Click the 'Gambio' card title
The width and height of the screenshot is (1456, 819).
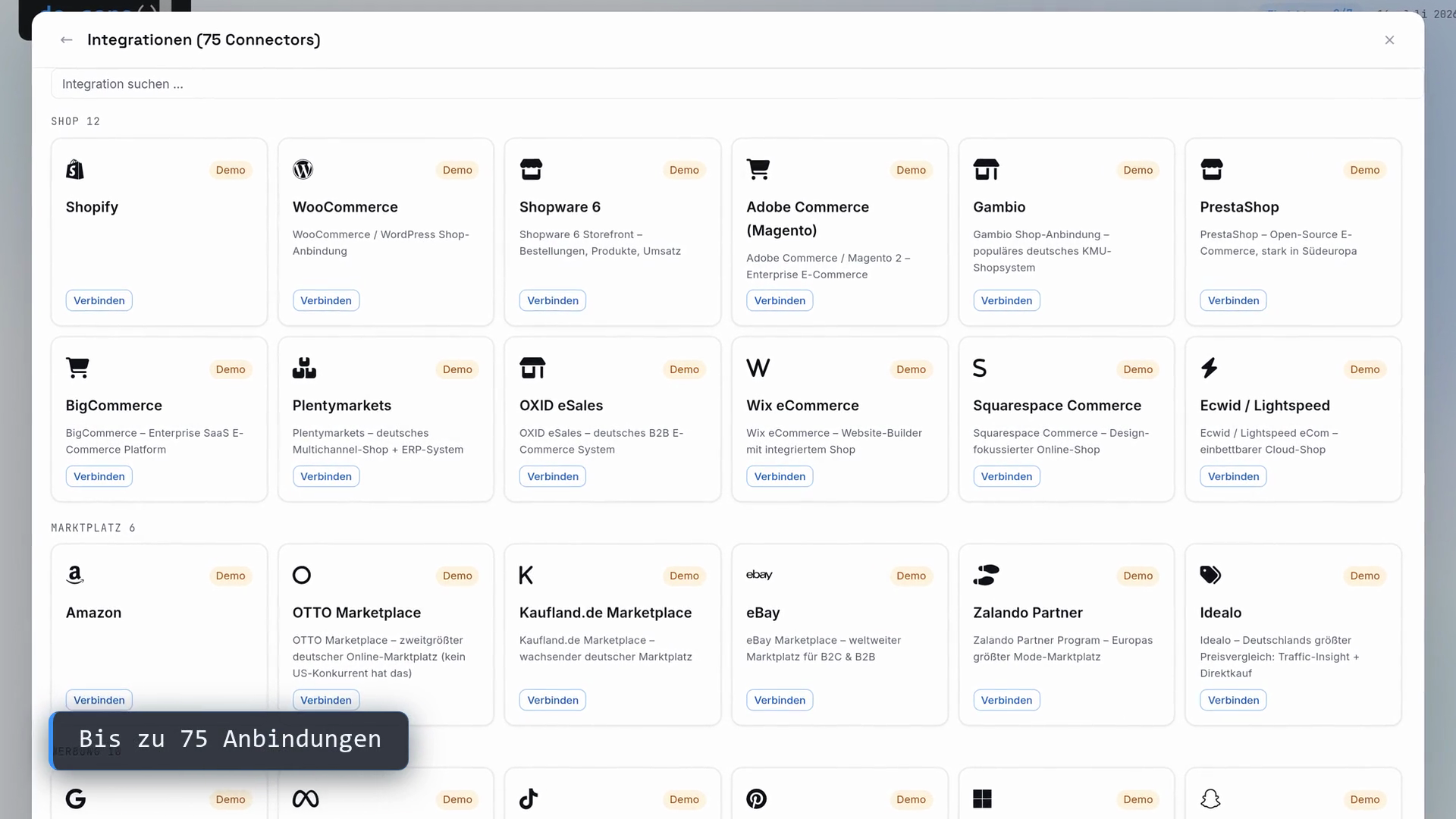point(999,207)
